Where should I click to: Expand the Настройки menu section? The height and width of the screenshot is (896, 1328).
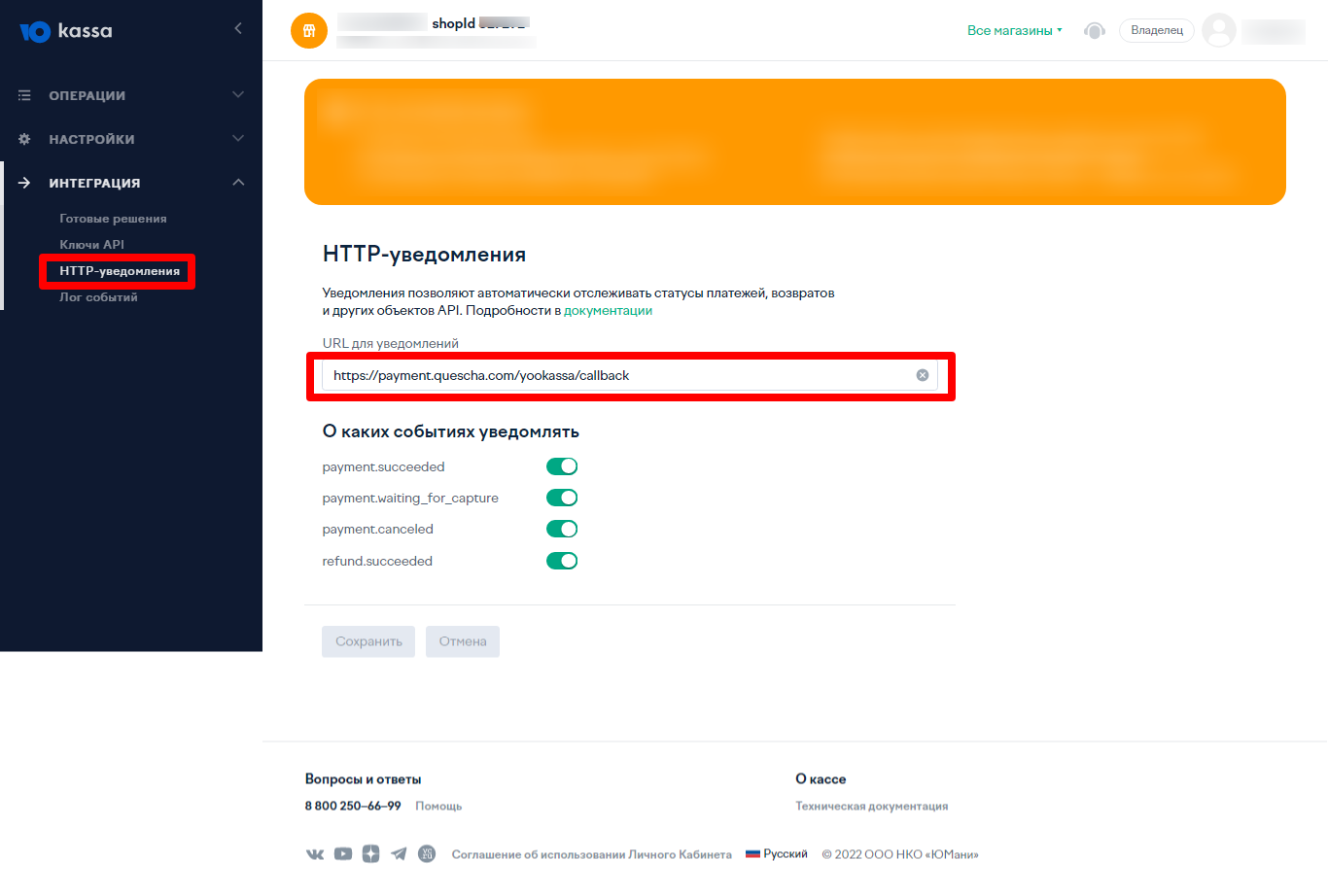(x=131, y=139)
